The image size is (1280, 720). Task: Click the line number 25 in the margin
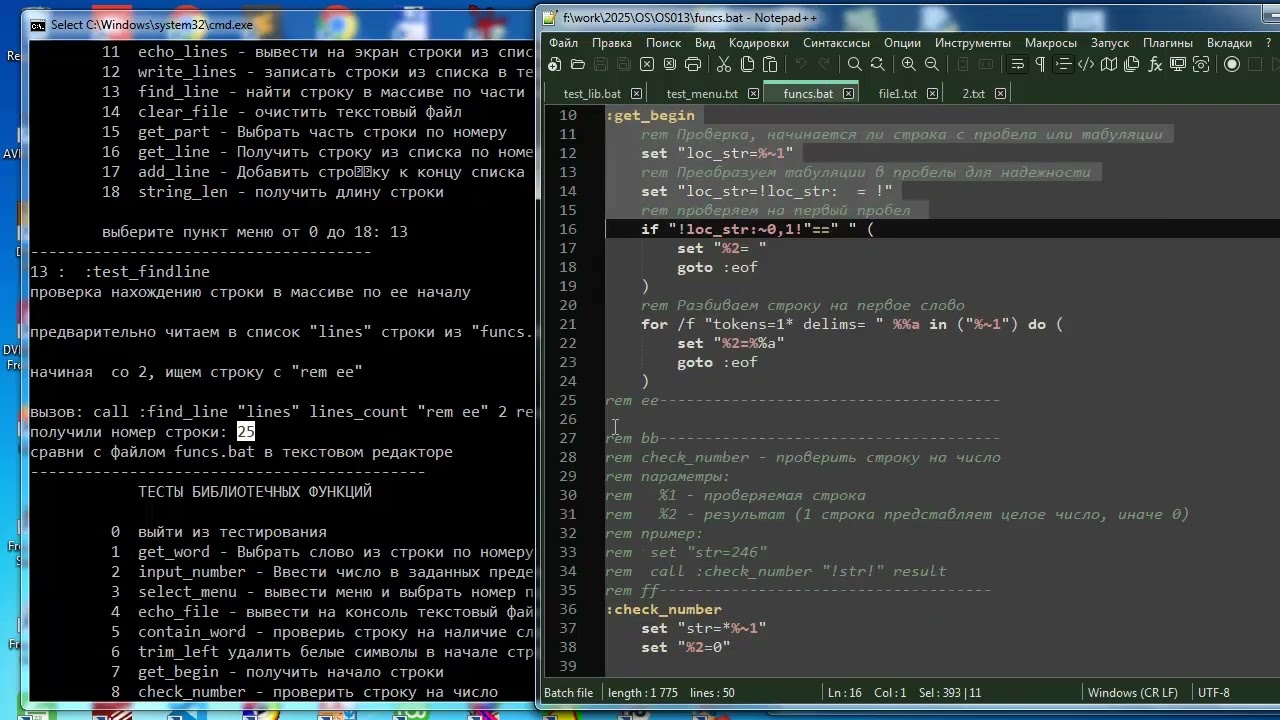[567, 400]
